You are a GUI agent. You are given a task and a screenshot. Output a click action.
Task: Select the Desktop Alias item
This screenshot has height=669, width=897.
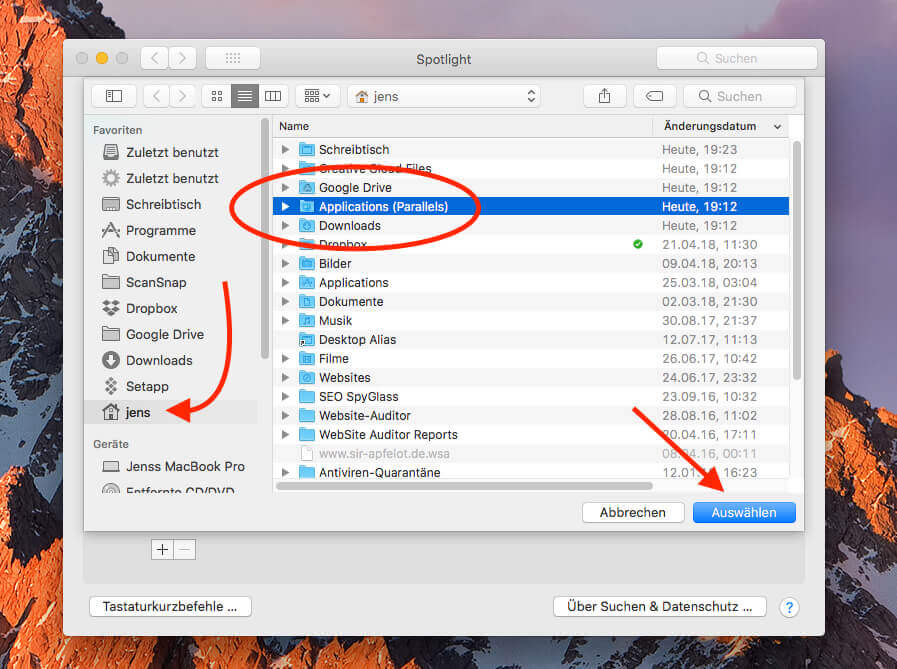[531, 339]
